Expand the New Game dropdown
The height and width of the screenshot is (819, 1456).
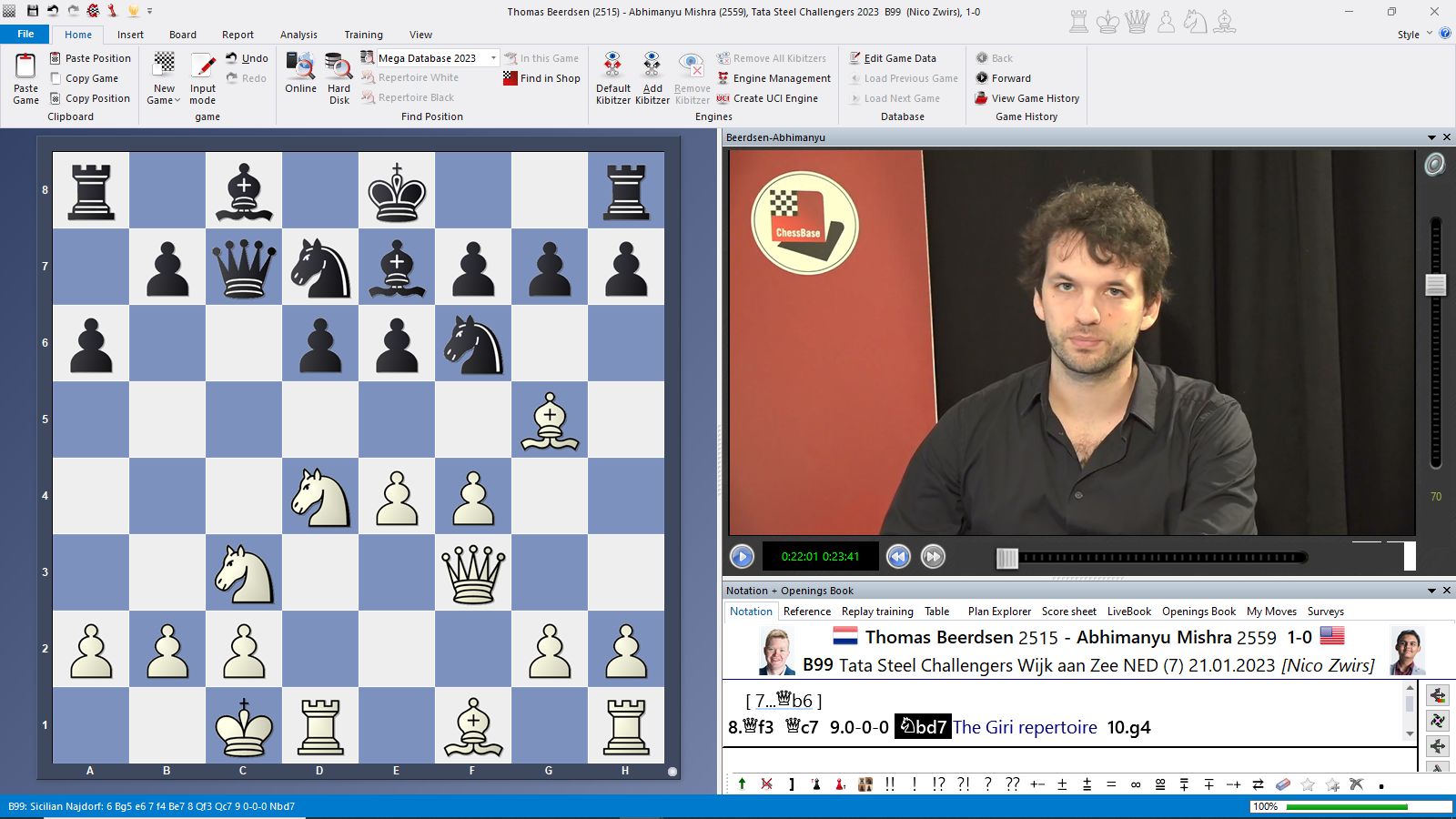point(164,100)
